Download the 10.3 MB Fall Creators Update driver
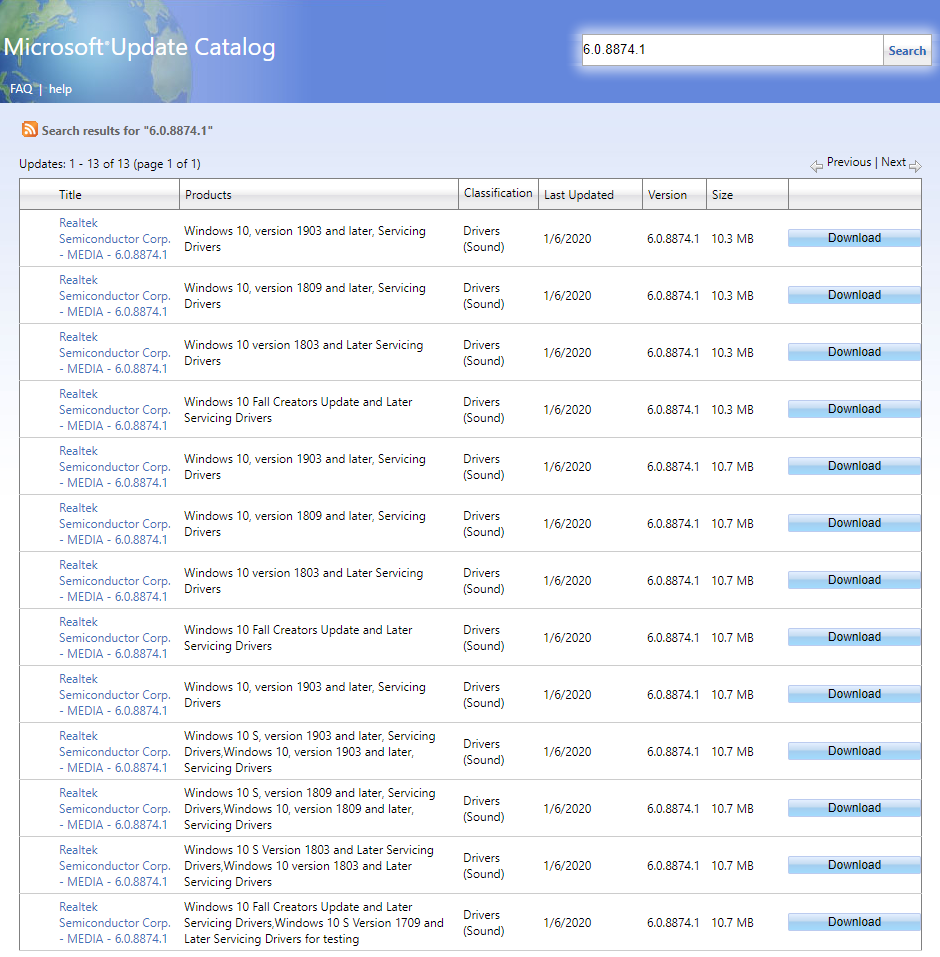This screenshot has height=957, width=940. [854, 409]
